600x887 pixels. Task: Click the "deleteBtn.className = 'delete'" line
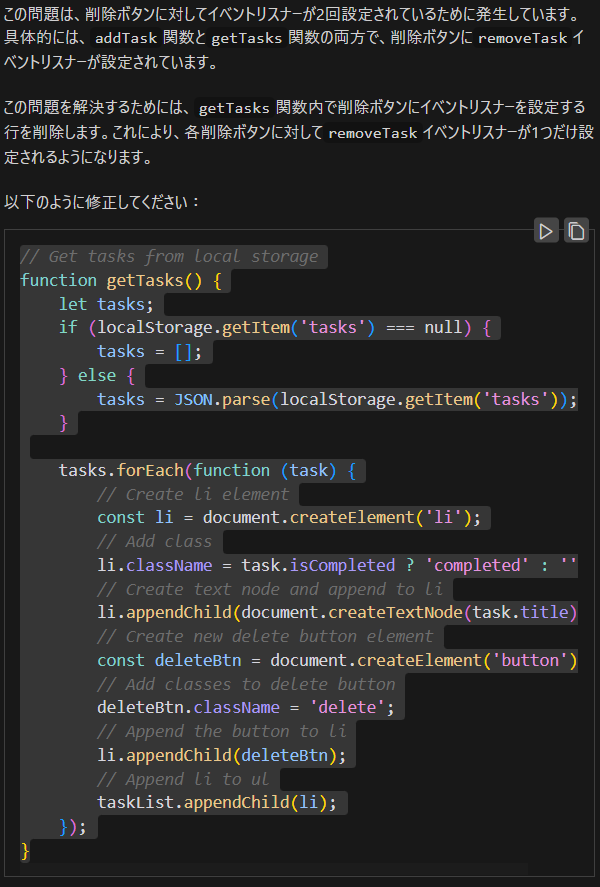click(x=246, y=708)
